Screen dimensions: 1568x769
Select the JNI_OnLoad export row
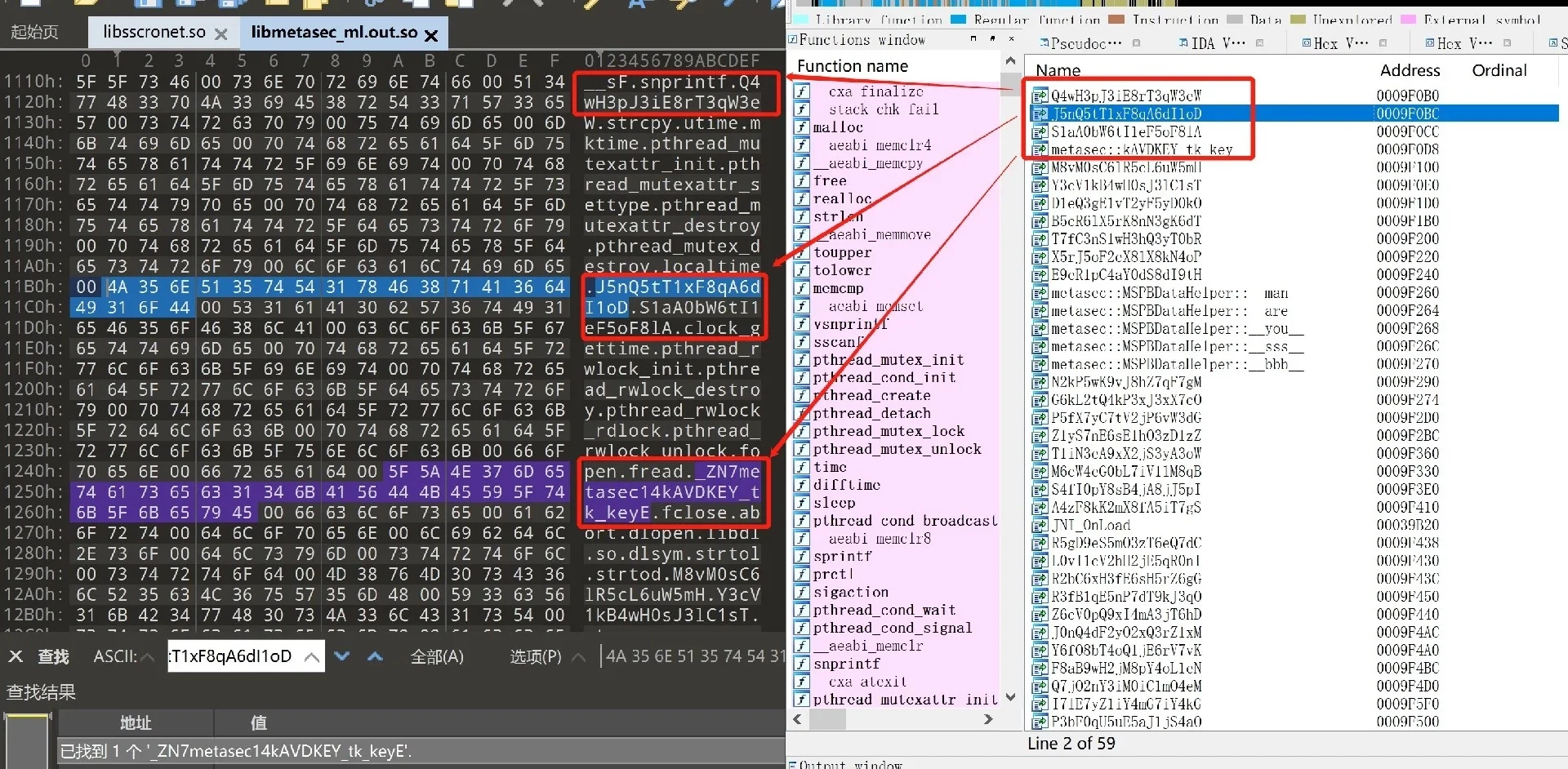point(1294,525)
